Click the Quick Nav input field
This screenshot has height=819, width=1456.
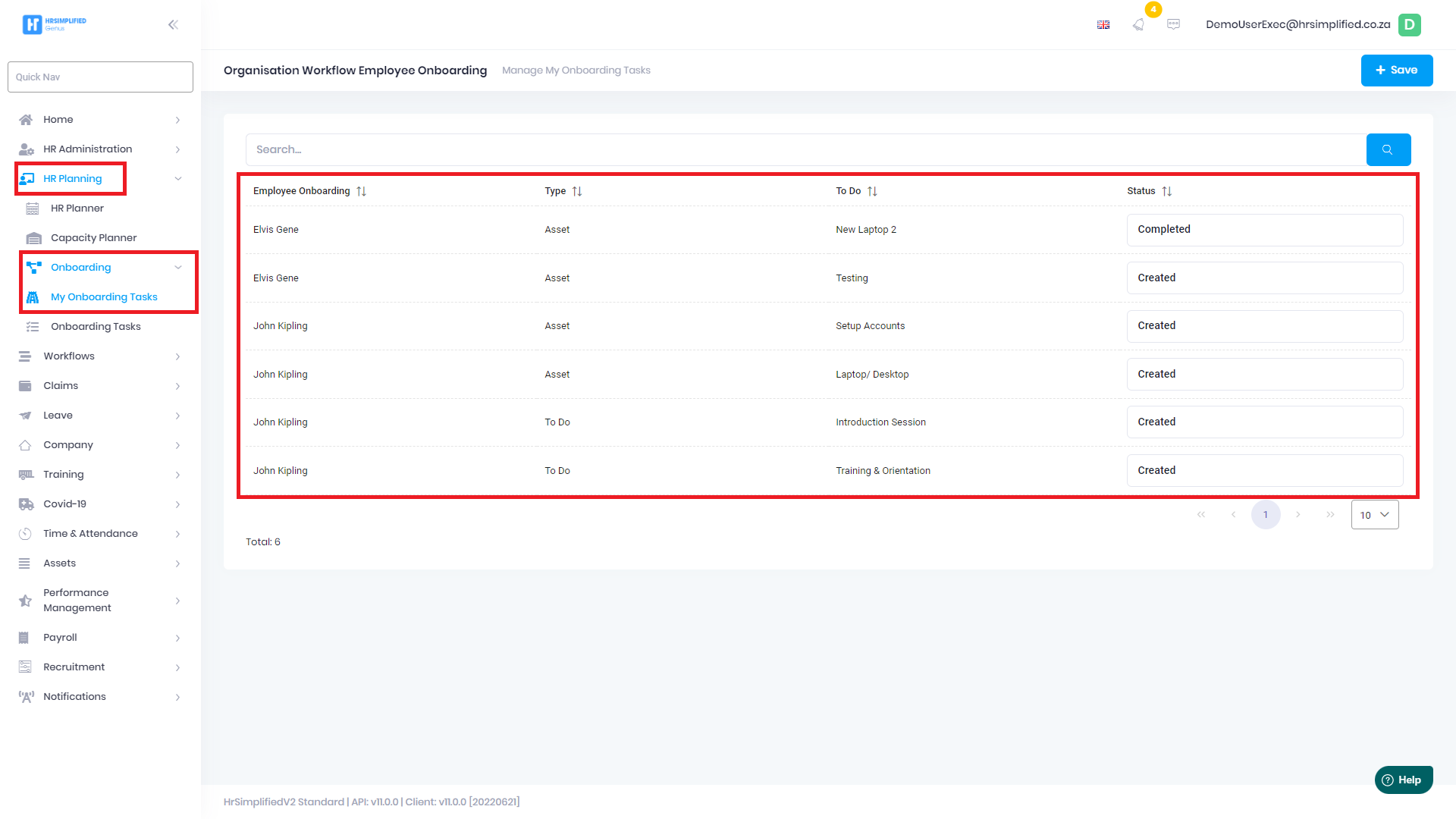[x=100, y=77]
